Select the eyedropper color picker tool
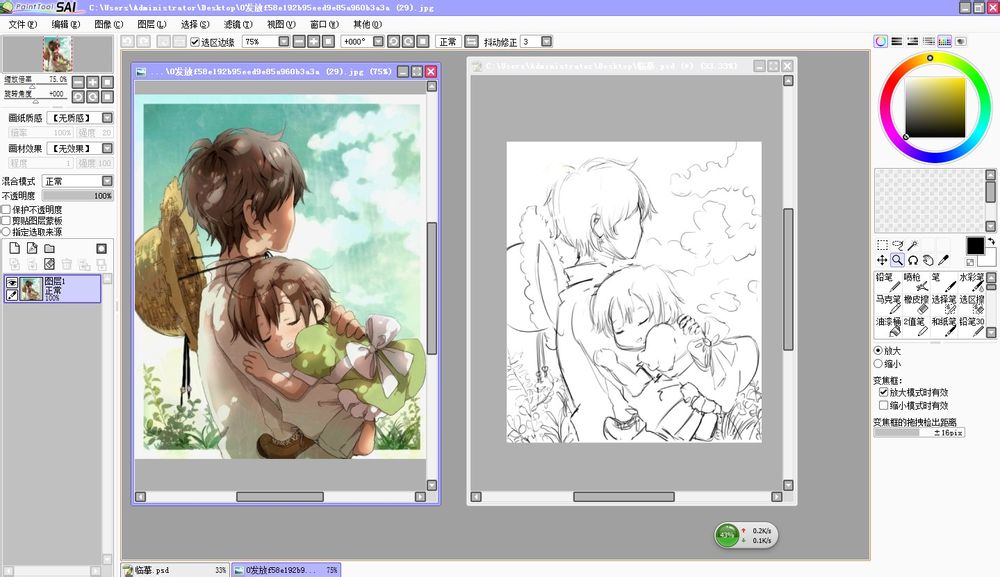The image size is (1000, 577). (x=944, y=260)
